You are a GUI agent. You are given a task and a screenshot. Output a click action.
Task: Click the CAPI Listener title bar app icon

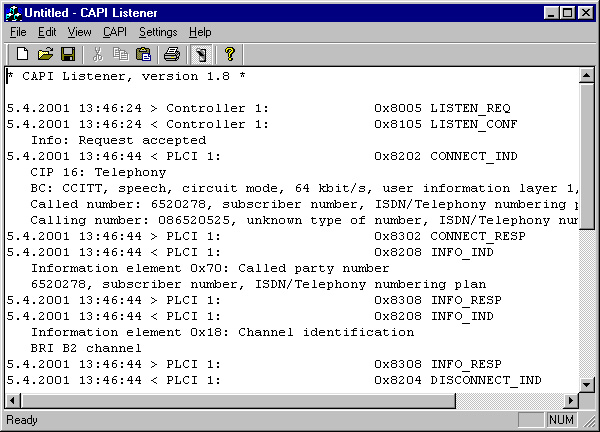click(x=13, y=13)
